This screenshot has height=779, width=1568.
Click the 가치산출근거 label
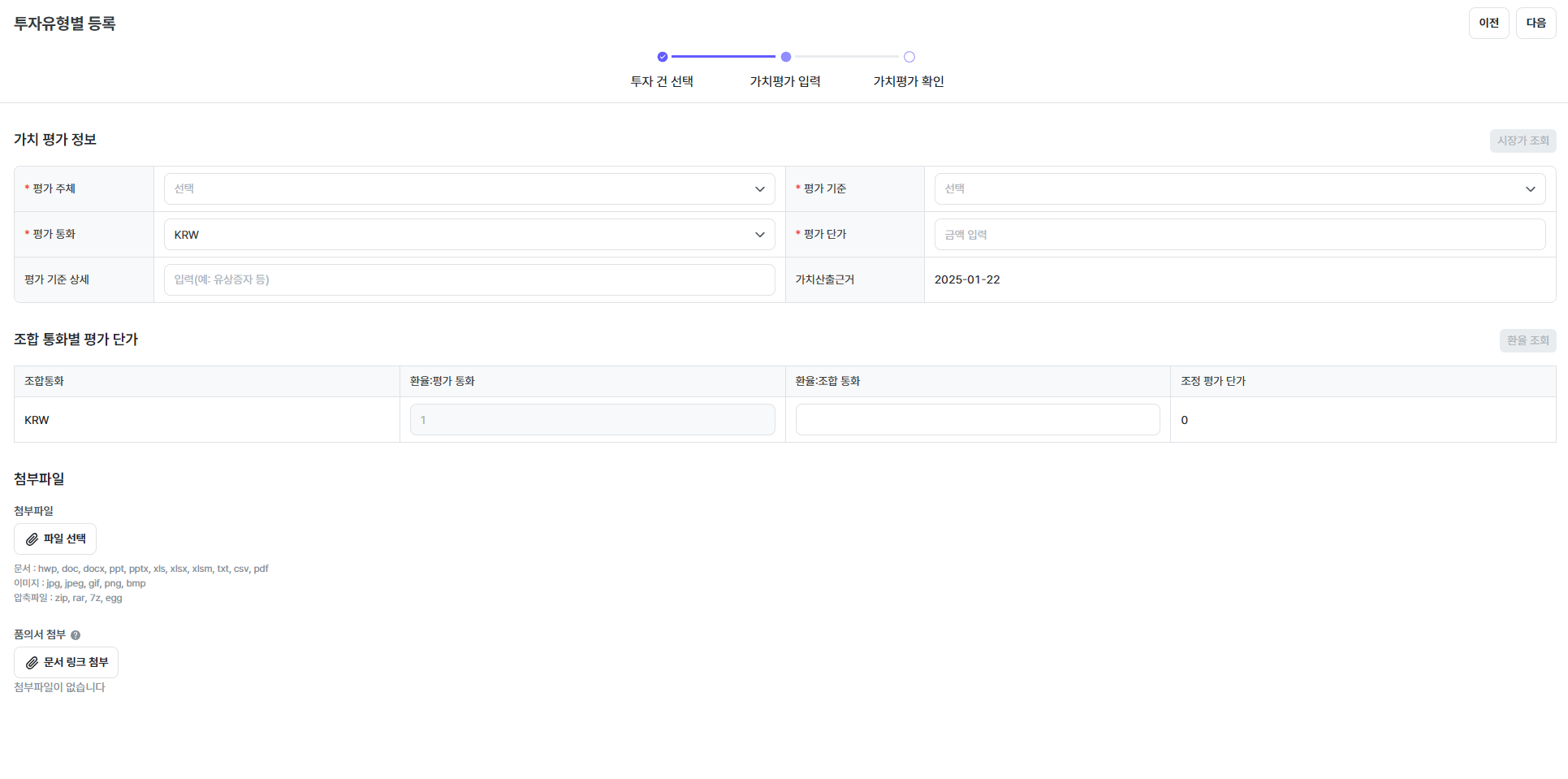(825, 279)
